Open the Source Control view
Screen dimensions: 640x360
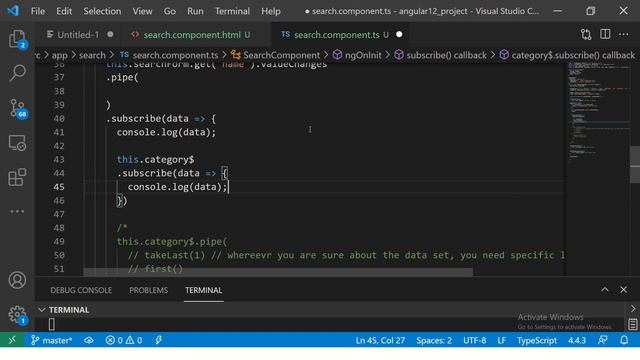coord(18,109)
